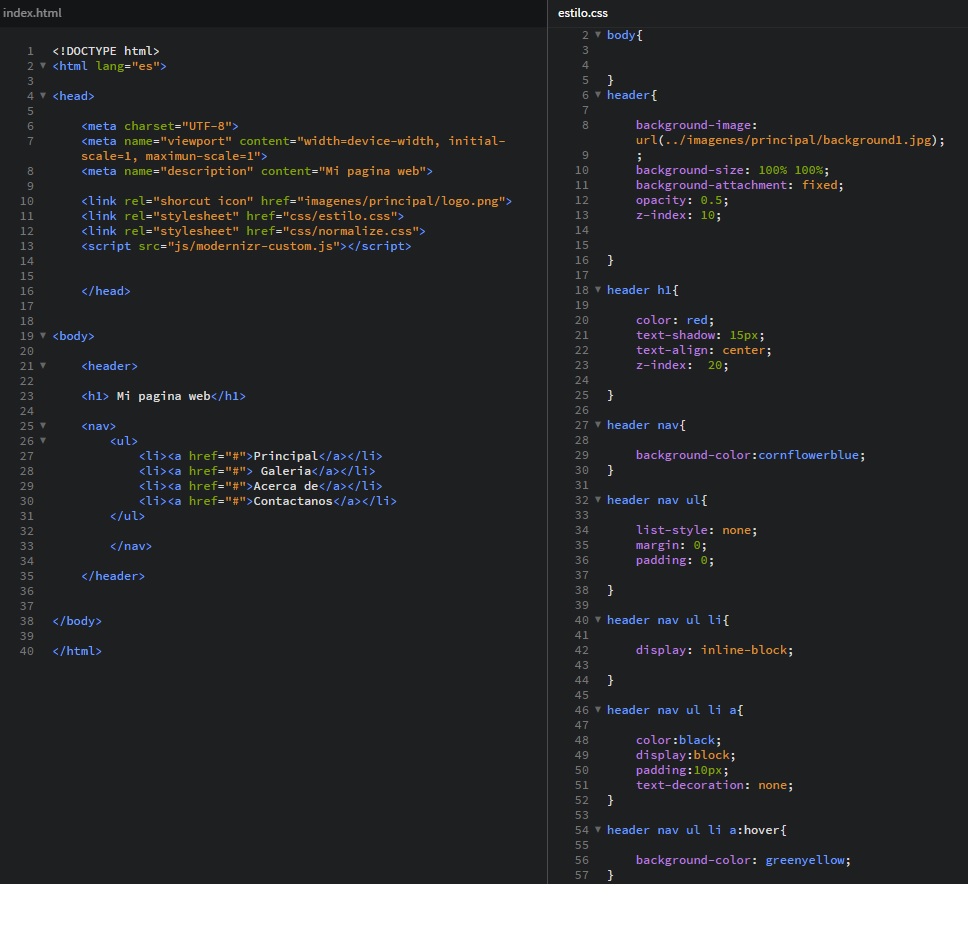Collapse the nav tag fold arrow on line 25

click(43, 426)
